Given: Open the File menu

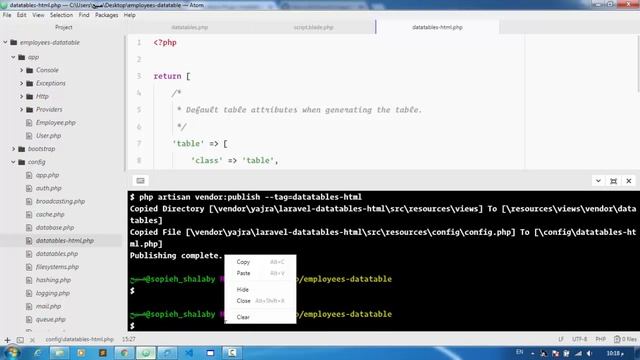Looking at the screenshot, I should [7, 15].
